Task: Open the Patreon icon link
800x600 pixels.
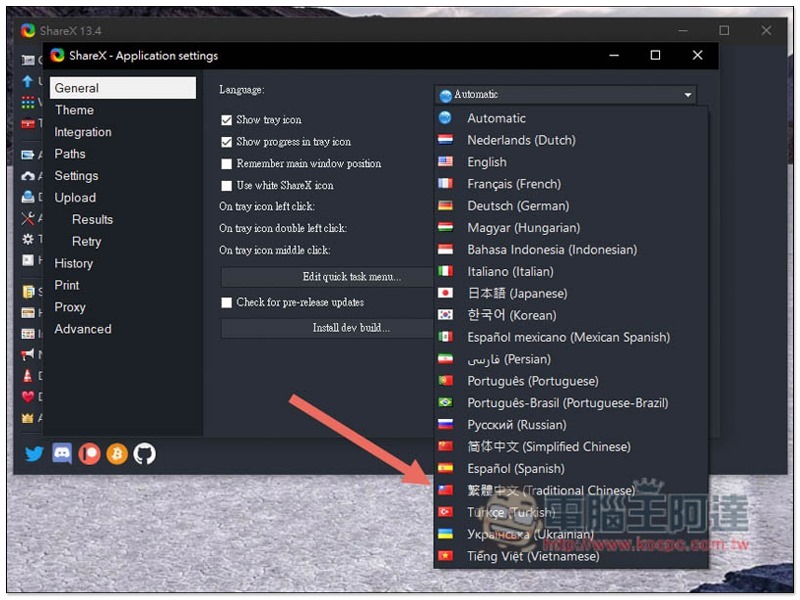Action: point(89,454)
